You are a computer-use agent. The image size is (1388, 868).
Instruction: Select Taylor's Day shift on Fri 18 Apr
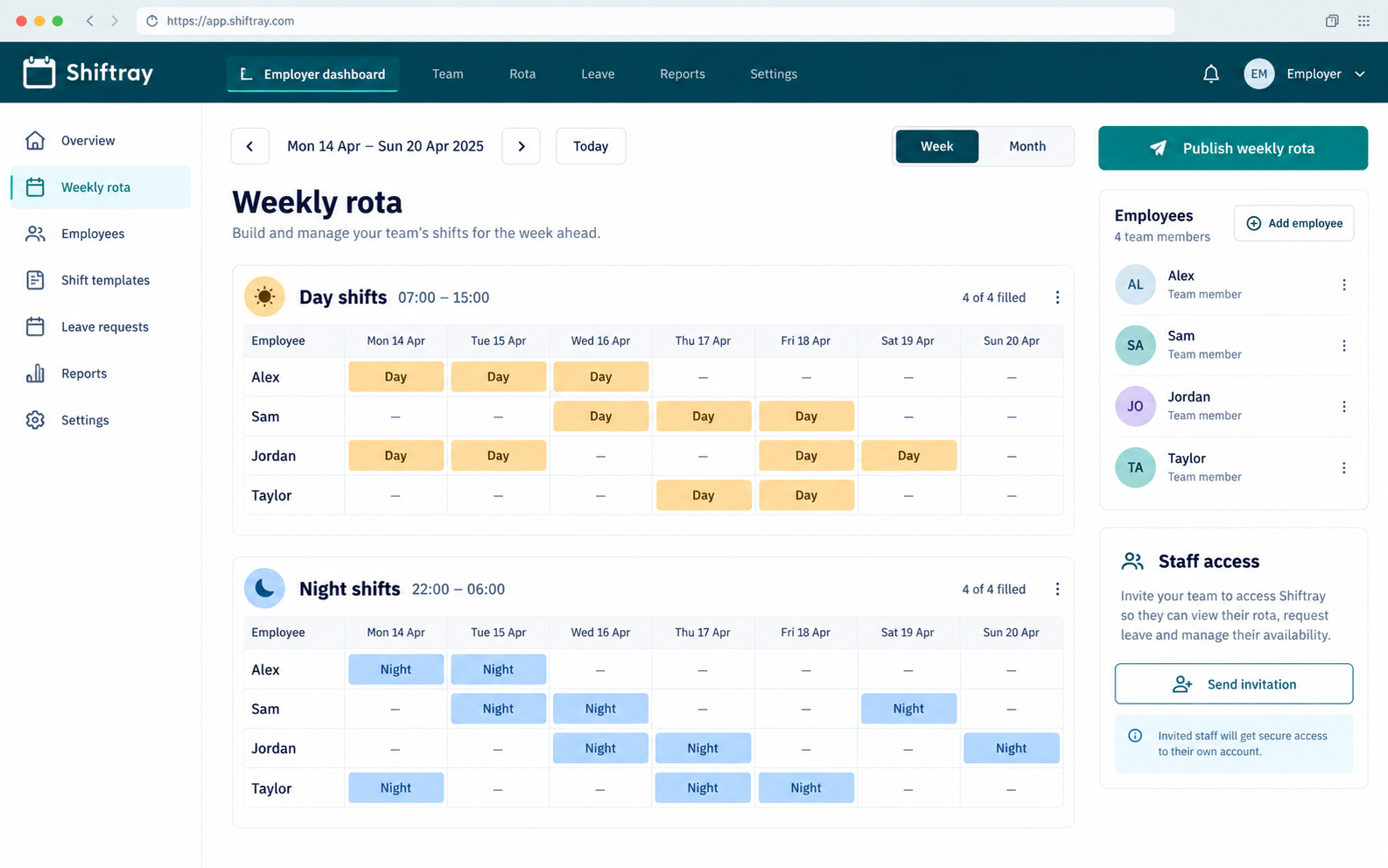[806, 495]
